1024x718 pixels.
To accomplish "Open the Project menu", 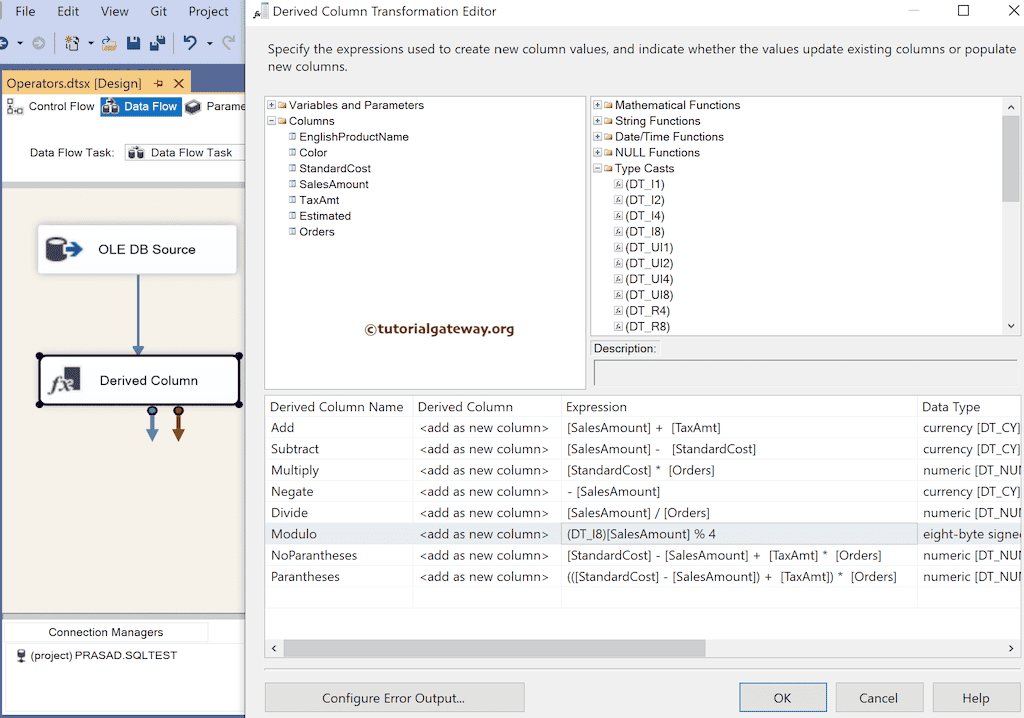I will pyautogui.click(x=208, y=11).
